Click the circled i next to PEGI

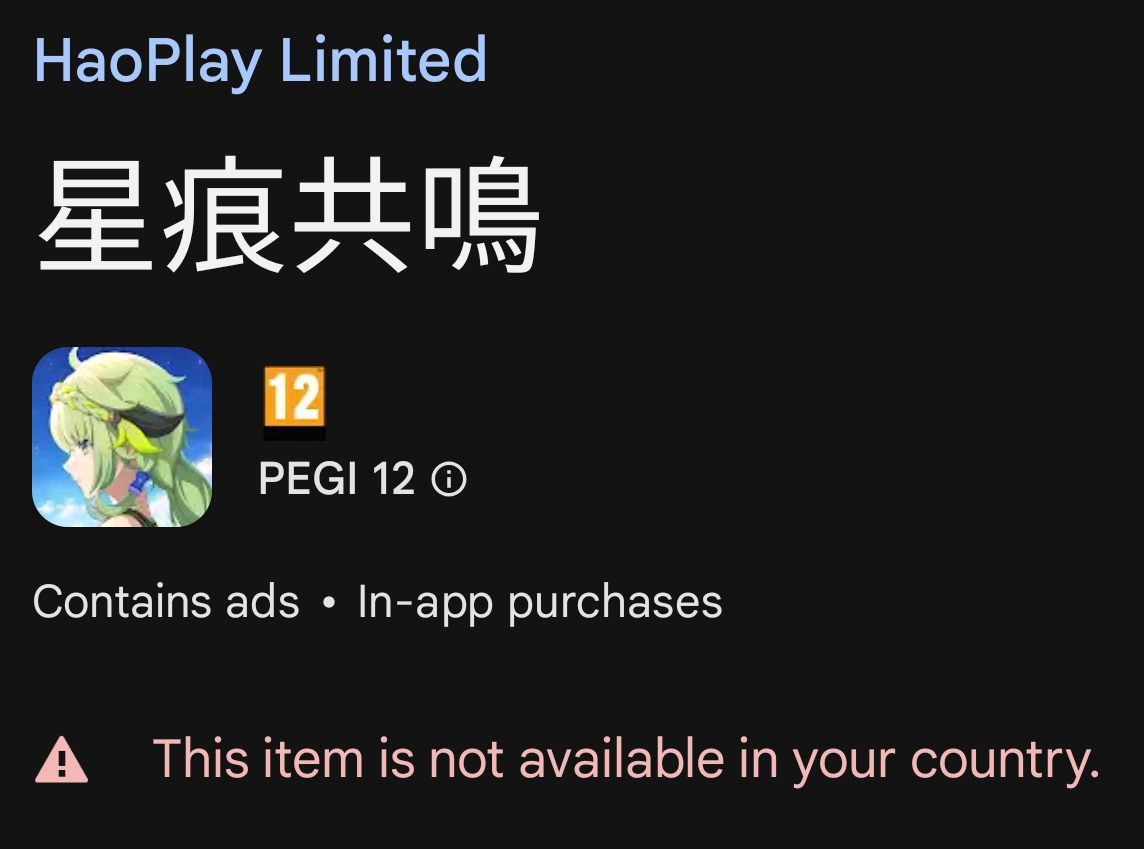coord(449,479)
